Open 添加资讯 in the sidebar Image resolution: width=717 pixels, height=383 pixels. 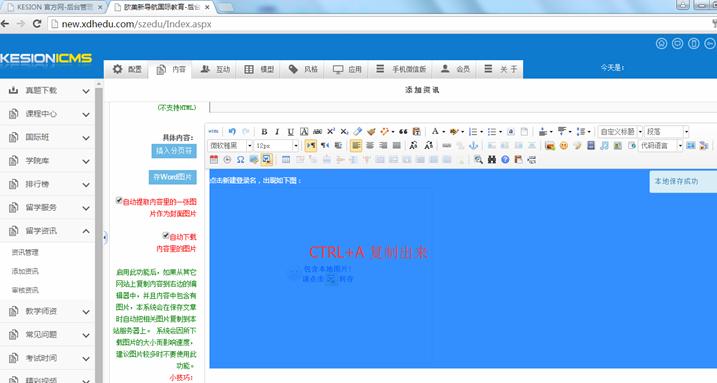point(25,271)
